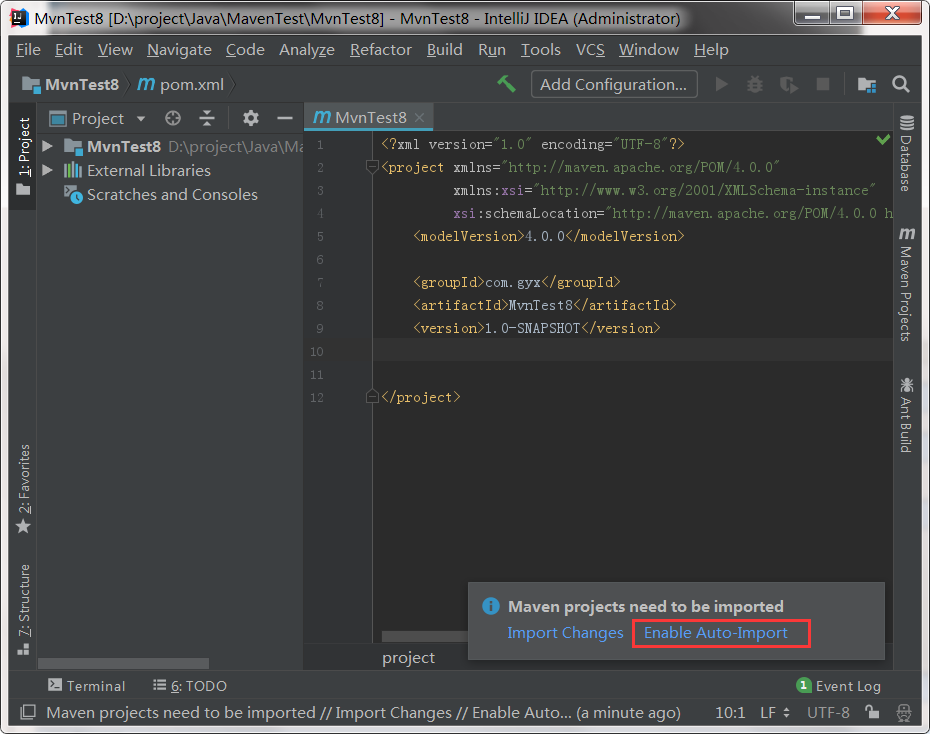Click the Build Project hammer icon
The image size is (930, 734).
tap(506, 84)
